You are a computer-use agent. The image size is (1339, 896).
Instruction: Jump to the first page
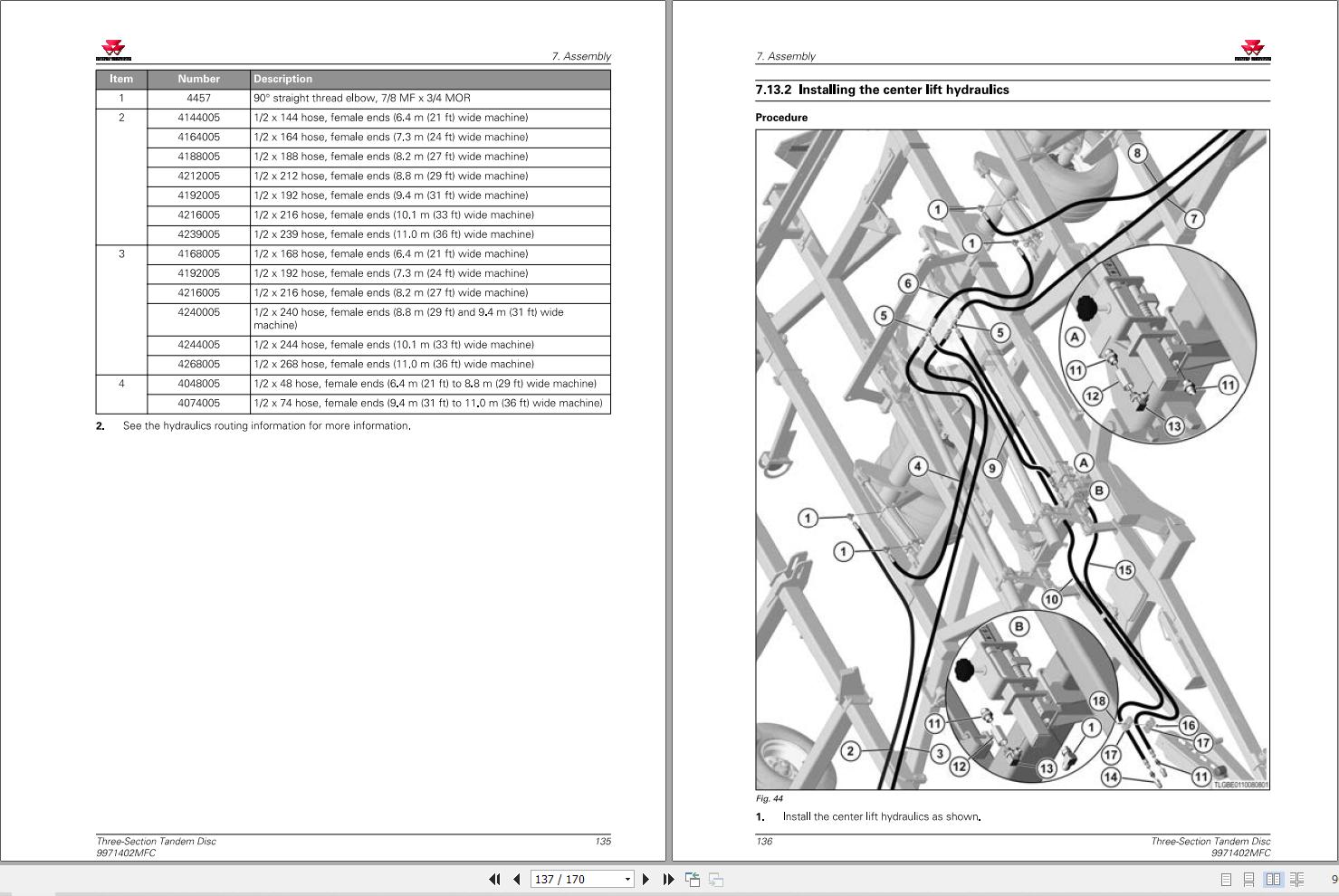point(494,879)
